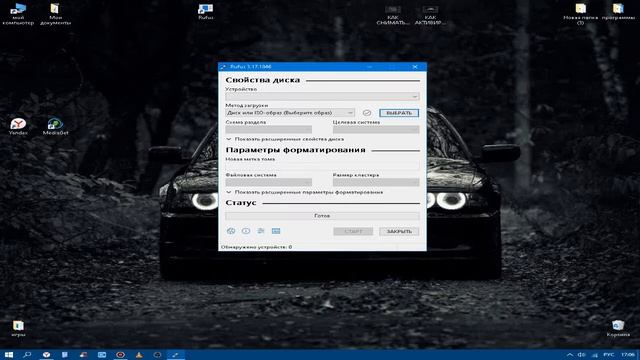Select the MediaGet desktop icon
The image size is (640, 360).
[55, 127]
